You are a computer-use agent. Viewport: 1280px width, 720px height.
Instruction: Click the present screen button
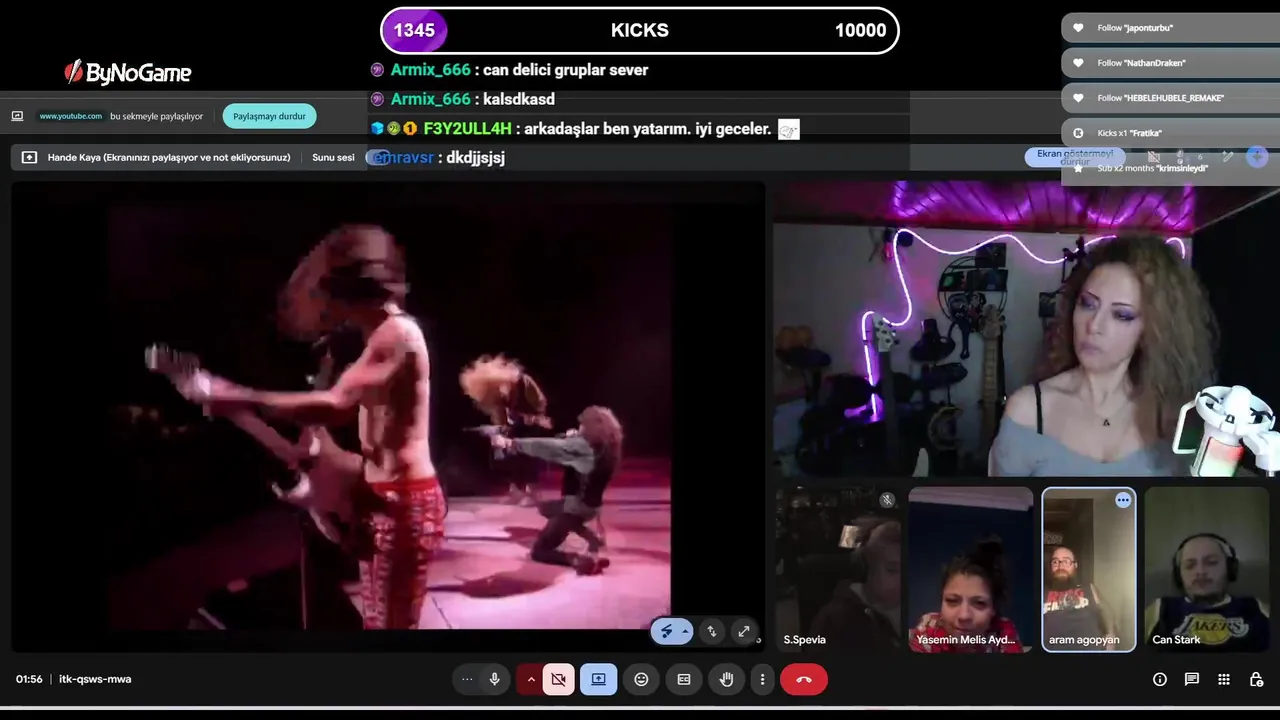598,679
